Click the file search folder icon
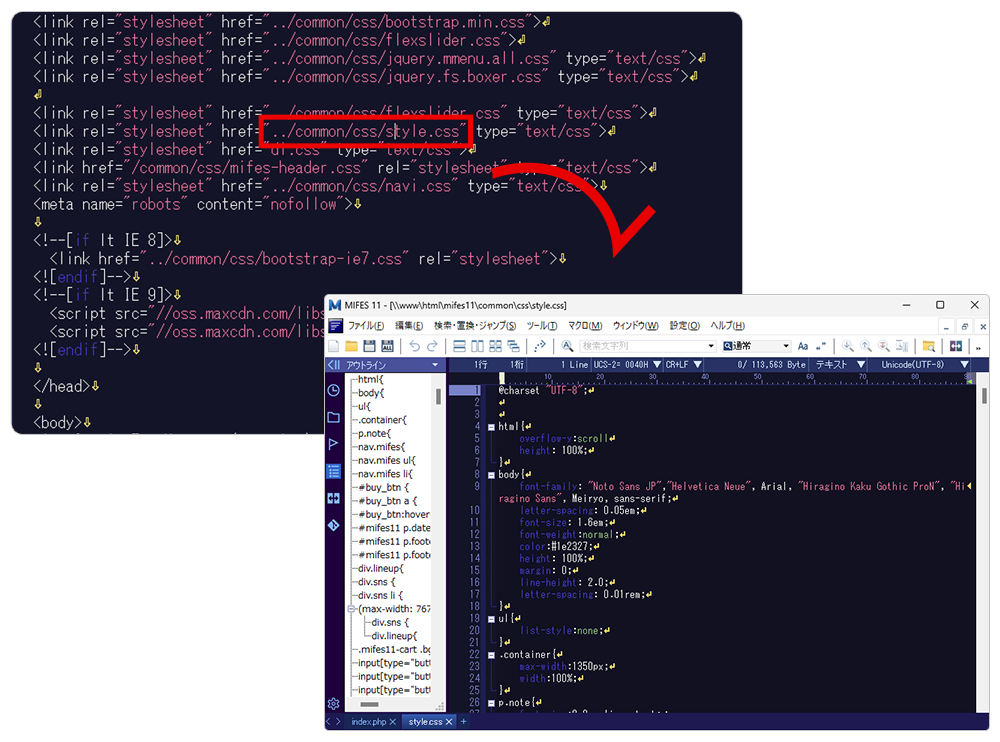1000x742 pixels. click(929, 346)
